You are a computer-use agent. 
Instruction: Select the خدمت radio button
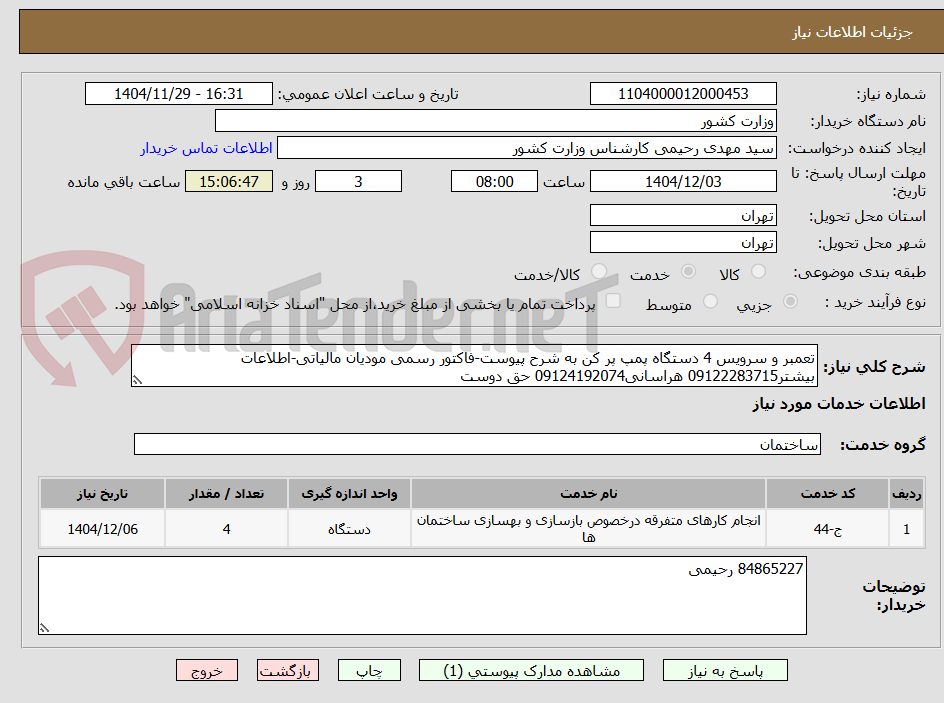click(688, 272)
